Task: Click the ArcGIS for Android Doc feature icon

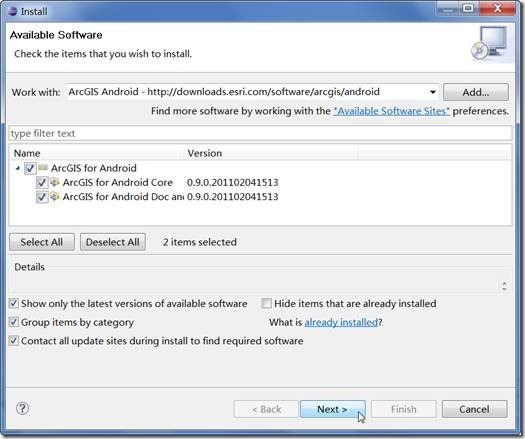Action: point(55,196)
